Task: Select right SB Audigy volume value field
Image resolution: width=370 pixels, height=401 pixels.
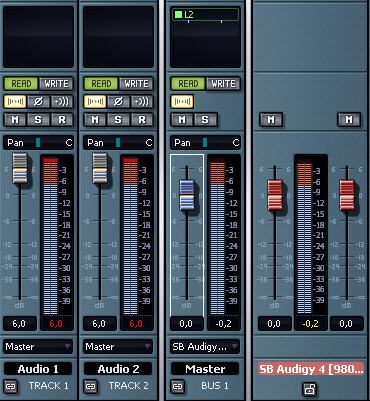Action: click(x=347, y=324)
